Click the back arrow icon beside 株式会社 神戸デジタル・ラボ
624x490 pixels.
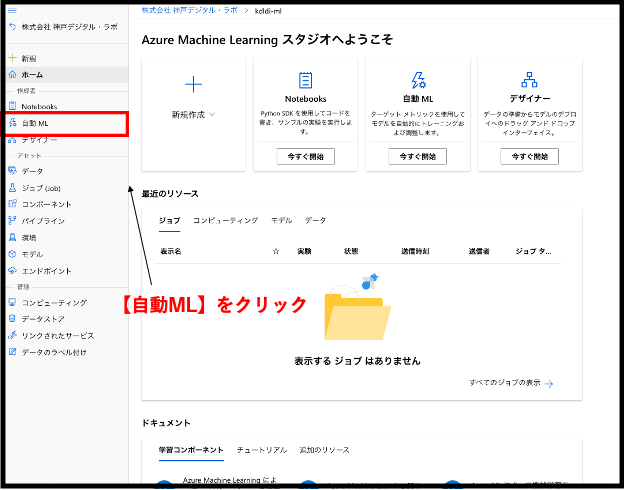click(13, 27)
